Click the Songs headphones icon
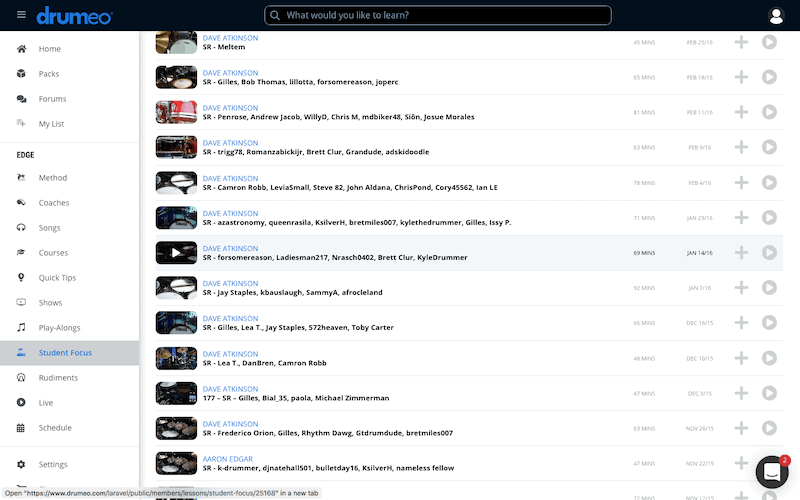The image size is (800, 500). (21, 228)
